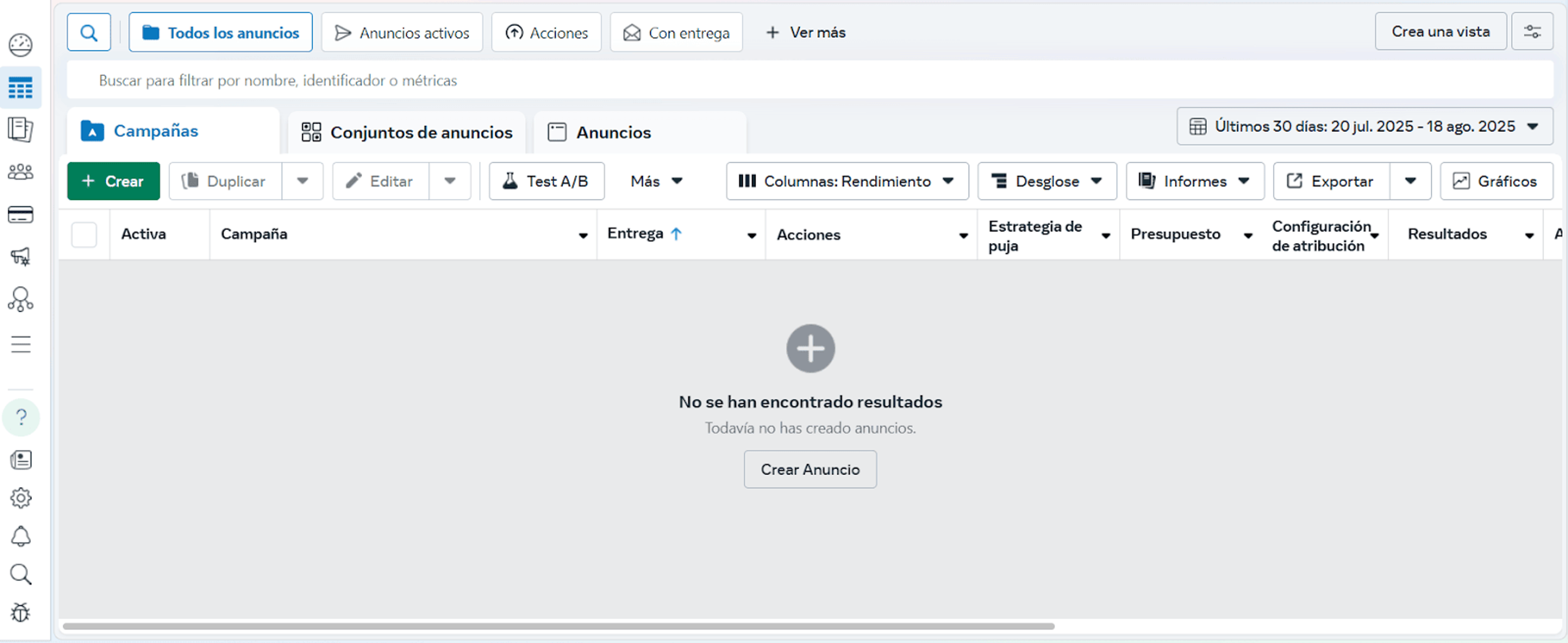Open Estrategia de puja column dropdown arrow
Viewport: 1568px width, 643px height.
point(1106,236)
